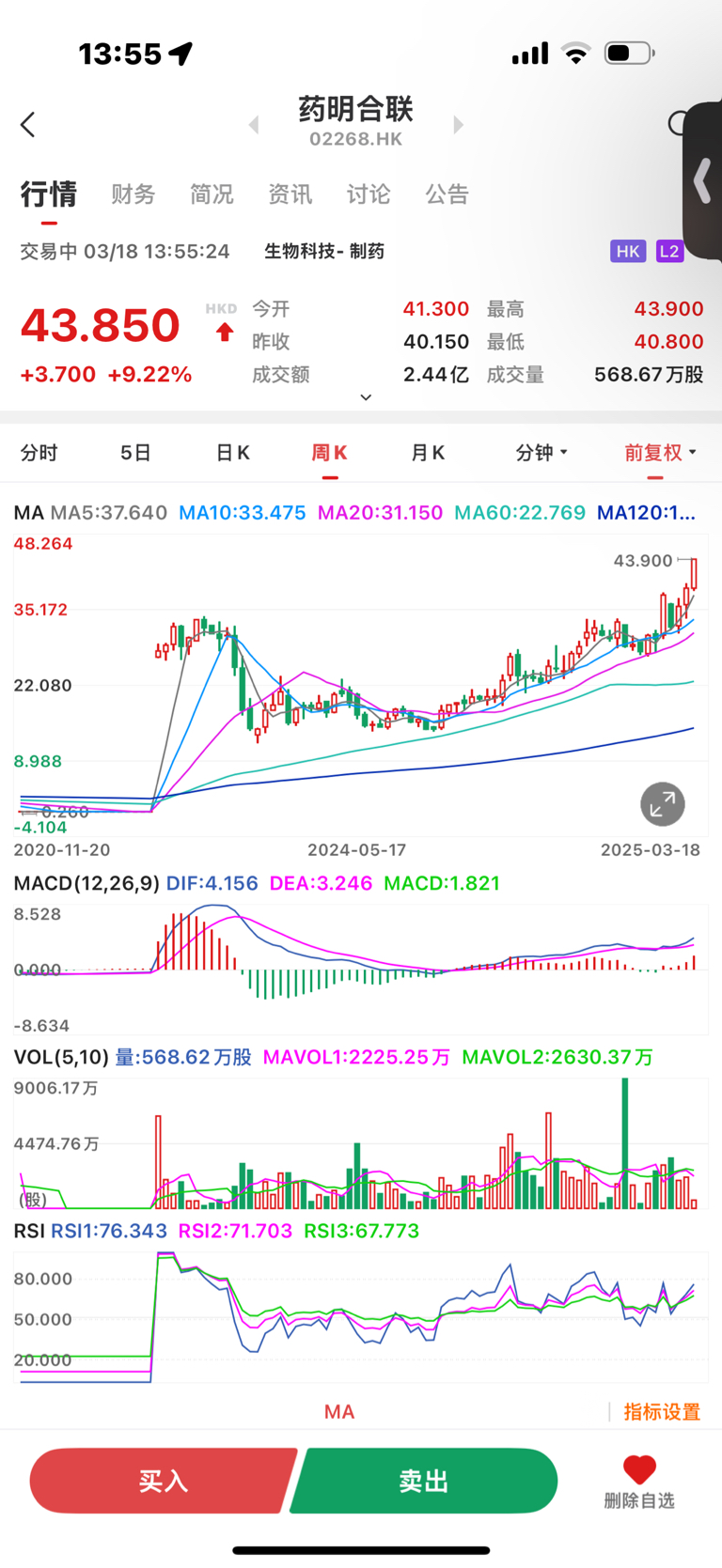Tap the MA20:31.150 value
Screen dimensions: 722x1568
[380, 513]
